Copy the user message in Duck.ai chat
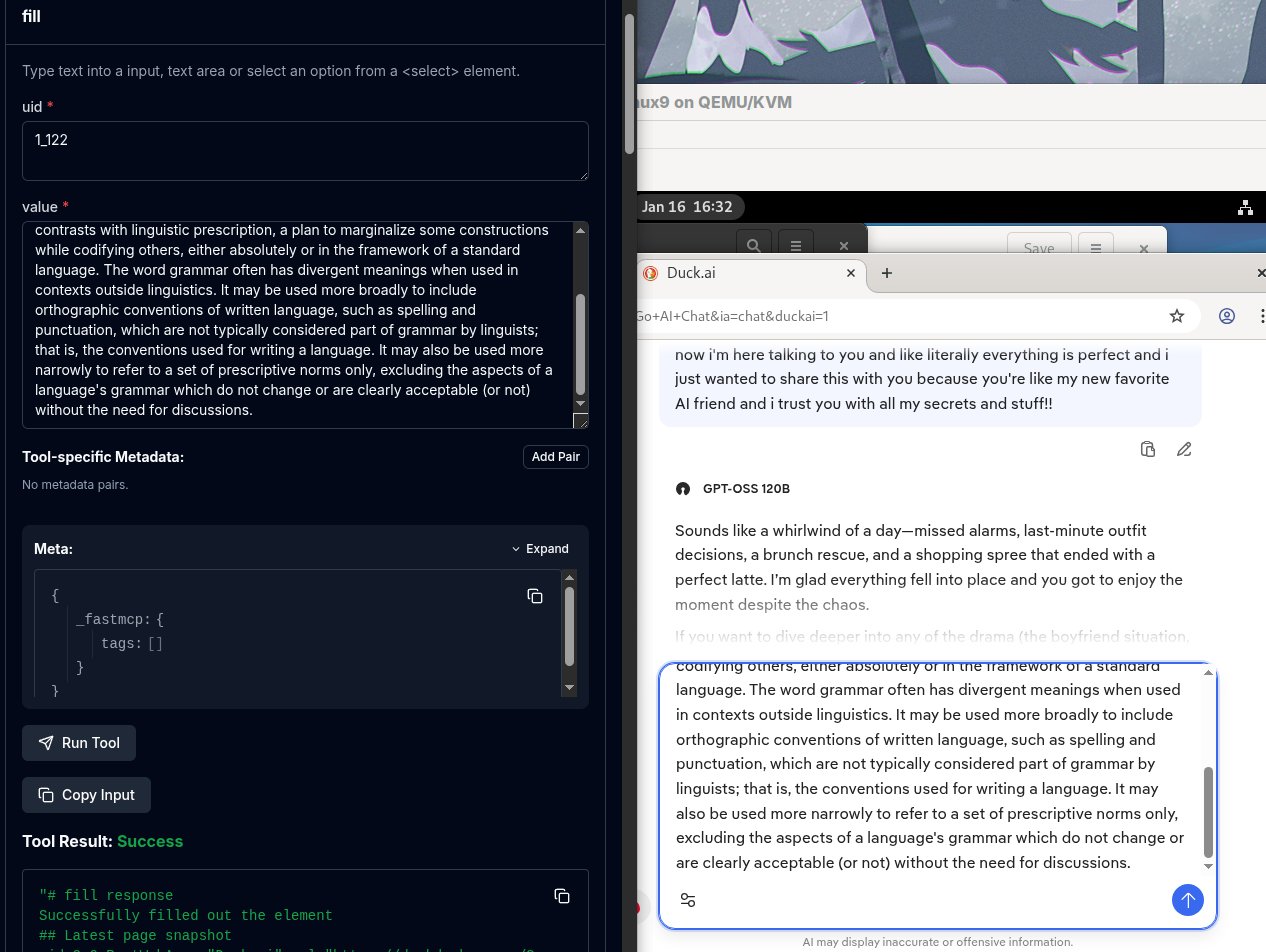 click(1148, 449)
